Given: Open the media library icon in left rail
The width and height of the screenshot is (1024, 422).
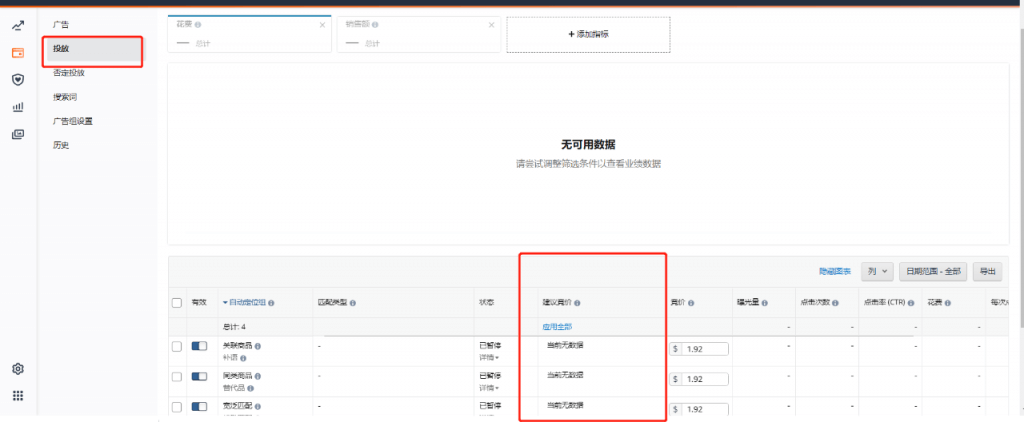Looking at the screenshot, I should (x=18, y=134).
